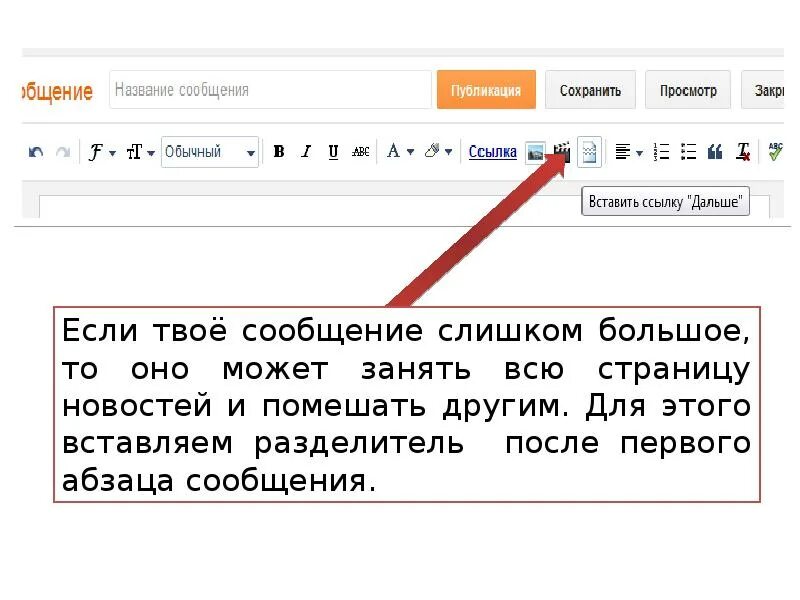Apply numbered list formatting
The height and width of the screenshot is (600, 800).
point(661,152)
